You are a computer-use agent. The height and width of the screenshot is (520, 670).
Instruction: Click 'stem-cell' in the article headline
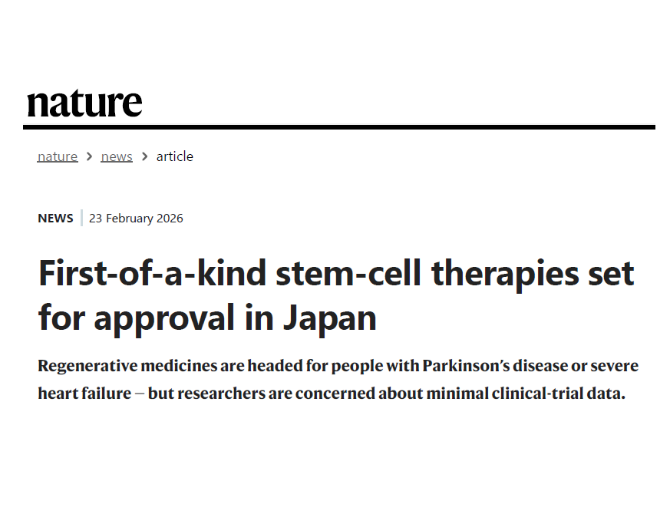[x=315, y=275]
